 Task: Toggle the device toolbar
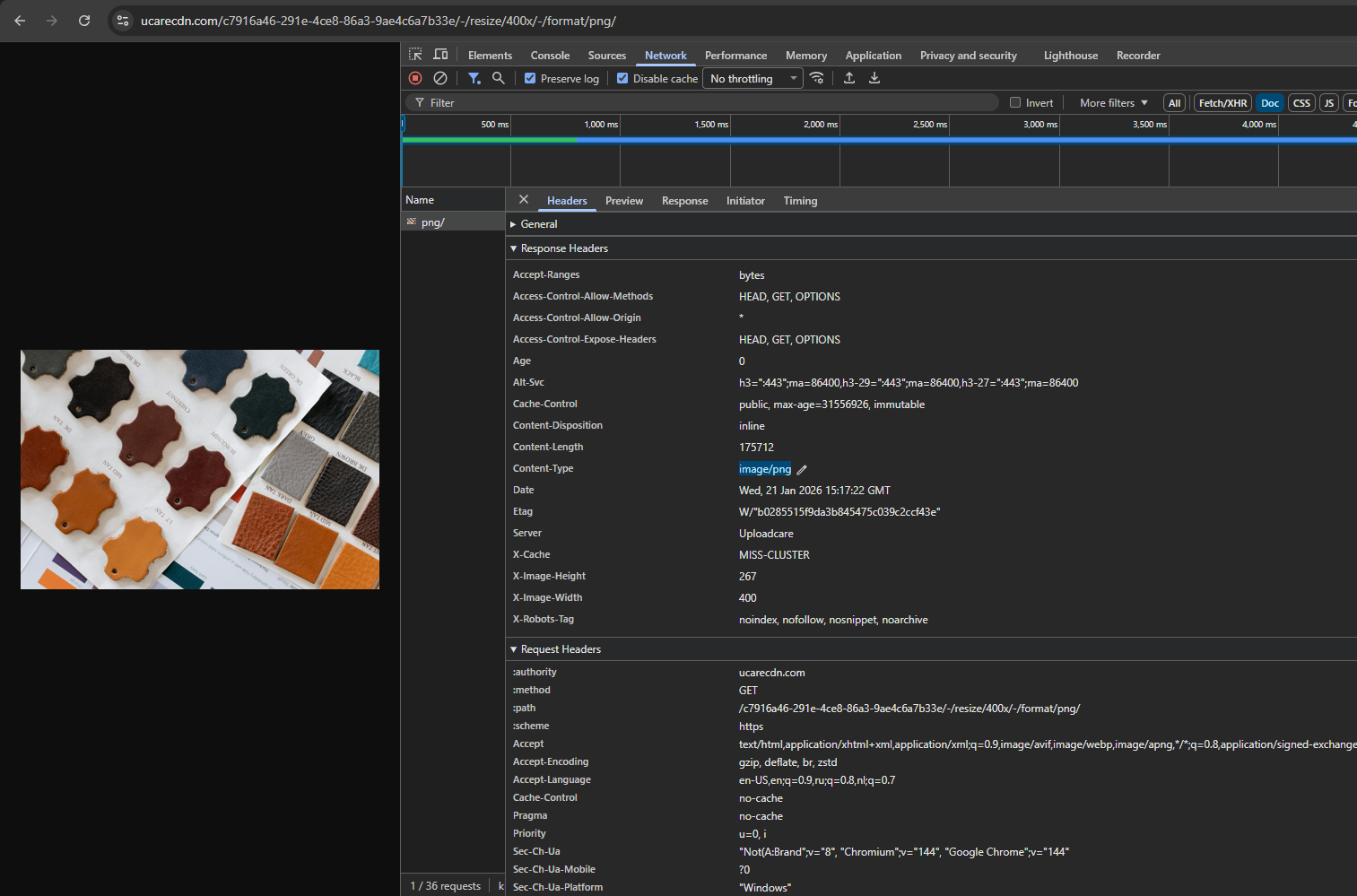(440, 55)
